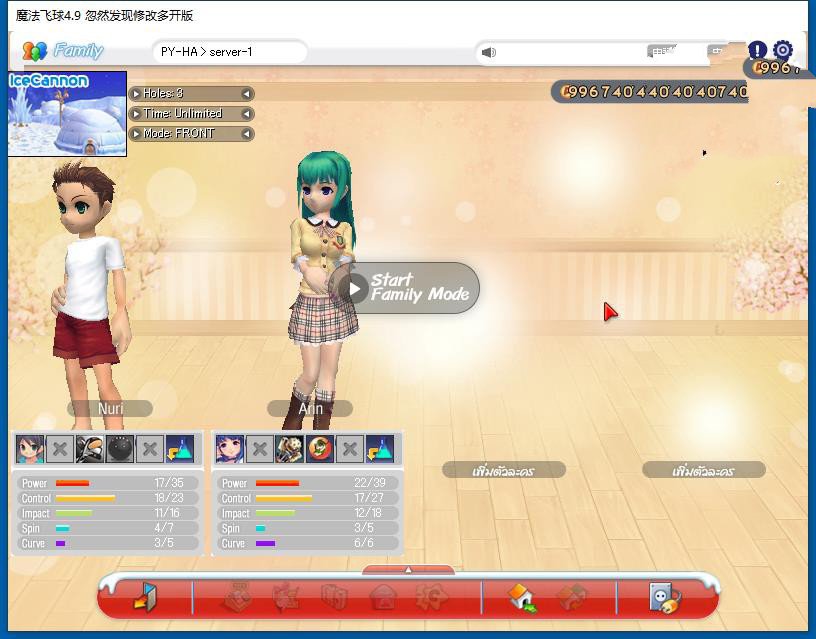Click the faded splash coin icon
Viewport: 816px width, 639px height.
point(432,597)
